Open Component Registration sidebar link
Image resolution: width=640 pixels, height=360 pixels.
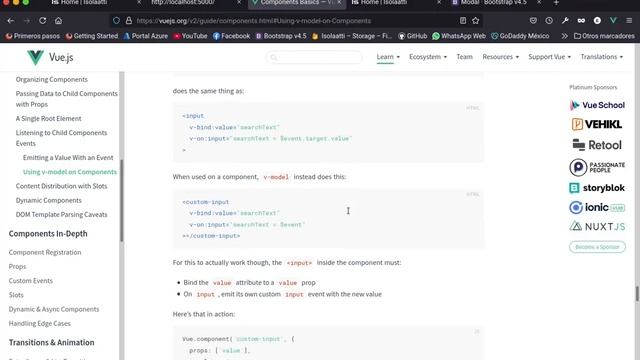[x=45, y=252]
